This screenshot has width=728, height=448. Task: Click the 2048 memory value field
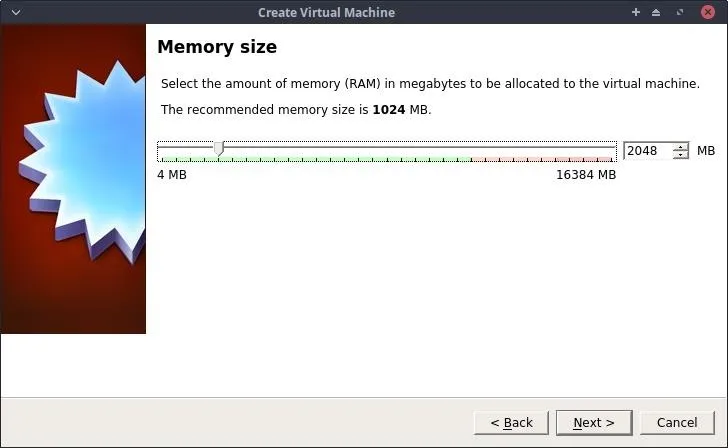(x=648, y=151)
